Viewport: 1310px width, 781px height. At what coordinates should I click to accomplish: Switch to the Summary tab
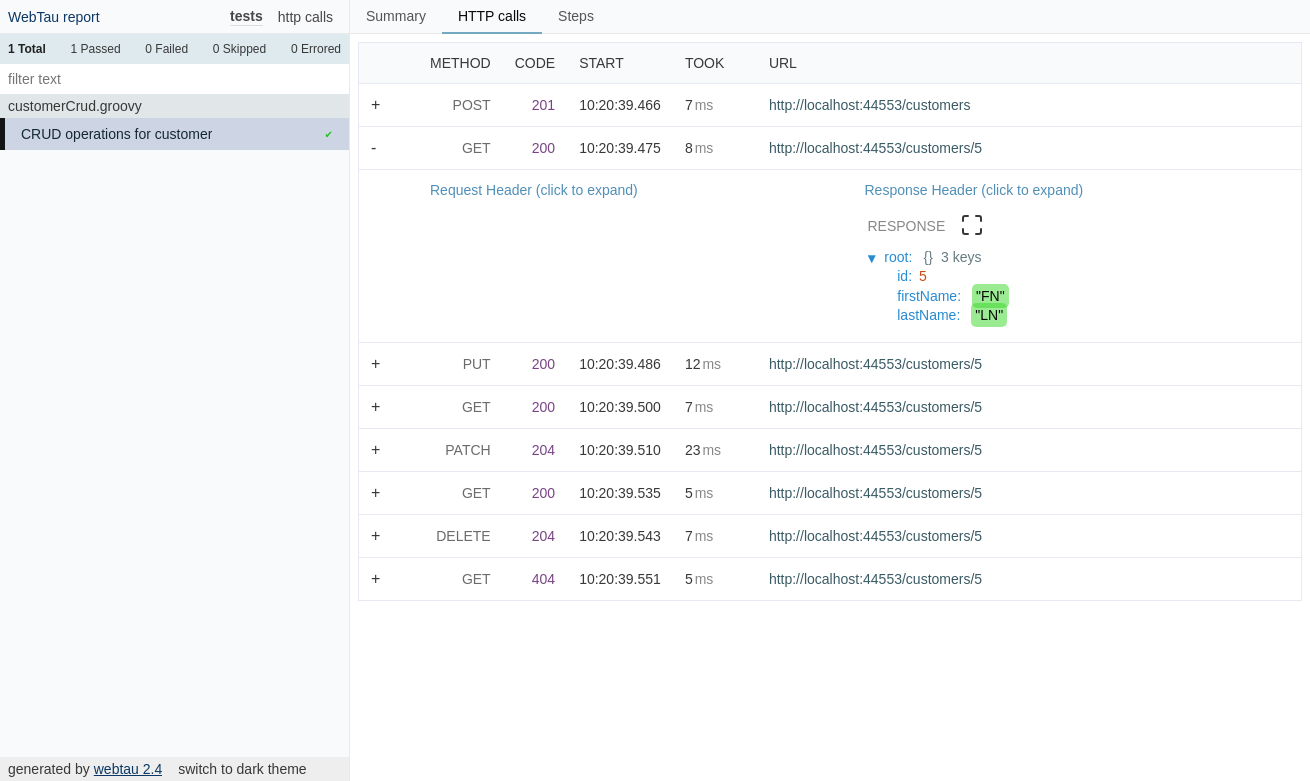[395, 16]
